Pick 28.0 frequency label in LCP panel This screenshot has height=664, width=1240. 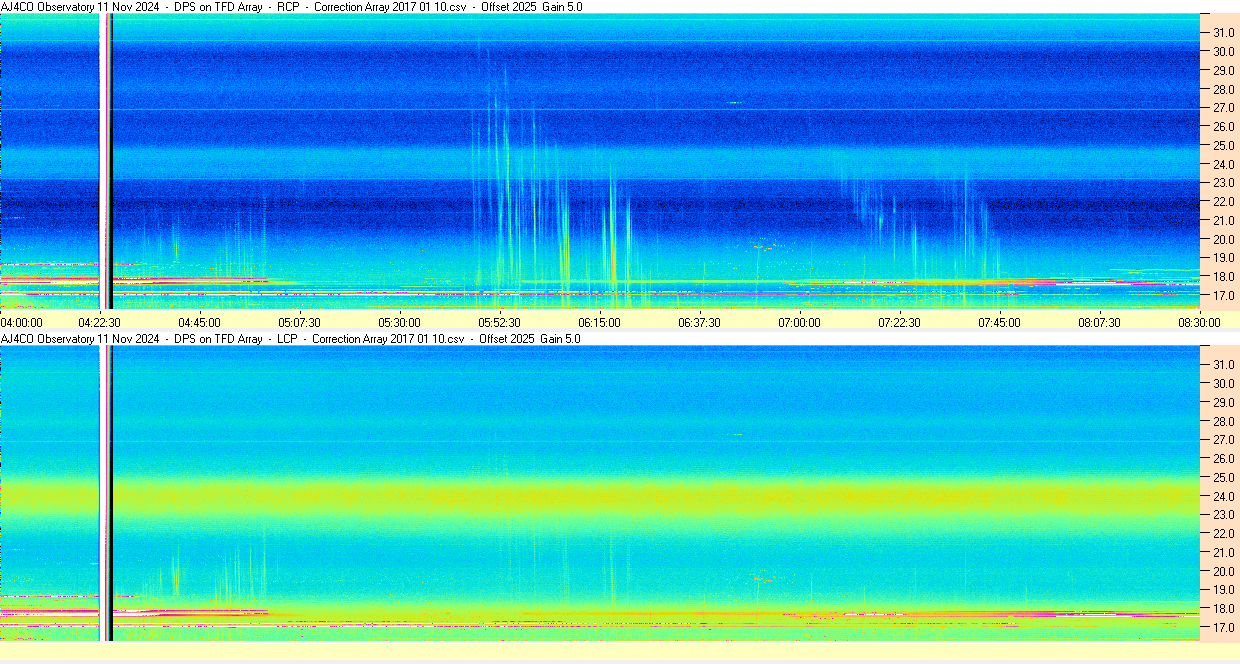point(1224,421)
